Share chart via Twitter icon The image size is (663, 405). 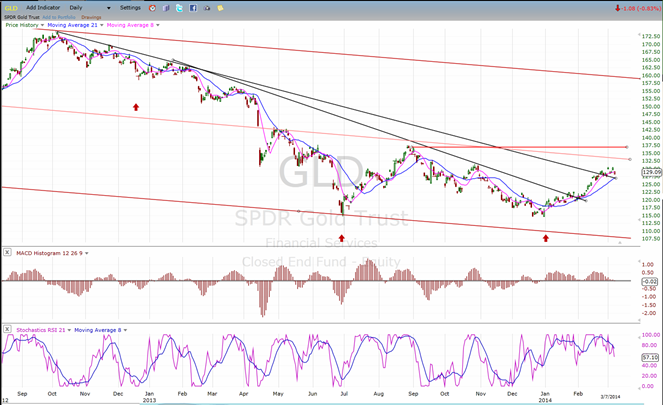pyautogui.click(x=179, y=8)
